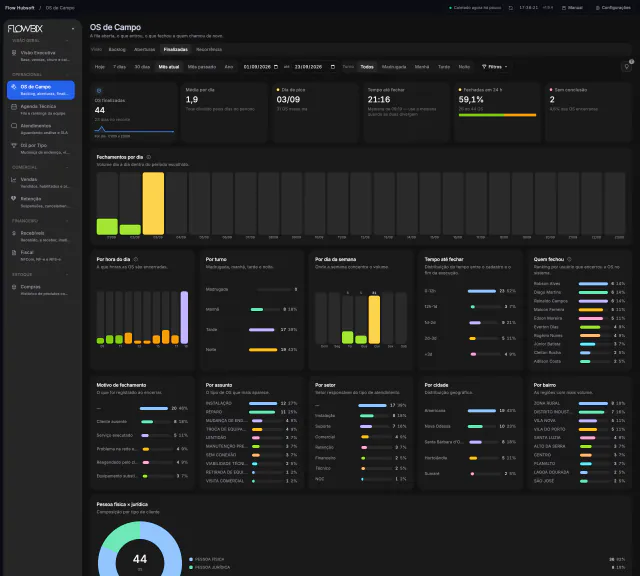Select the Madrugada shift filter
Image resolution: width=640 pixels, height=576 pixels.
click(394, 67)
